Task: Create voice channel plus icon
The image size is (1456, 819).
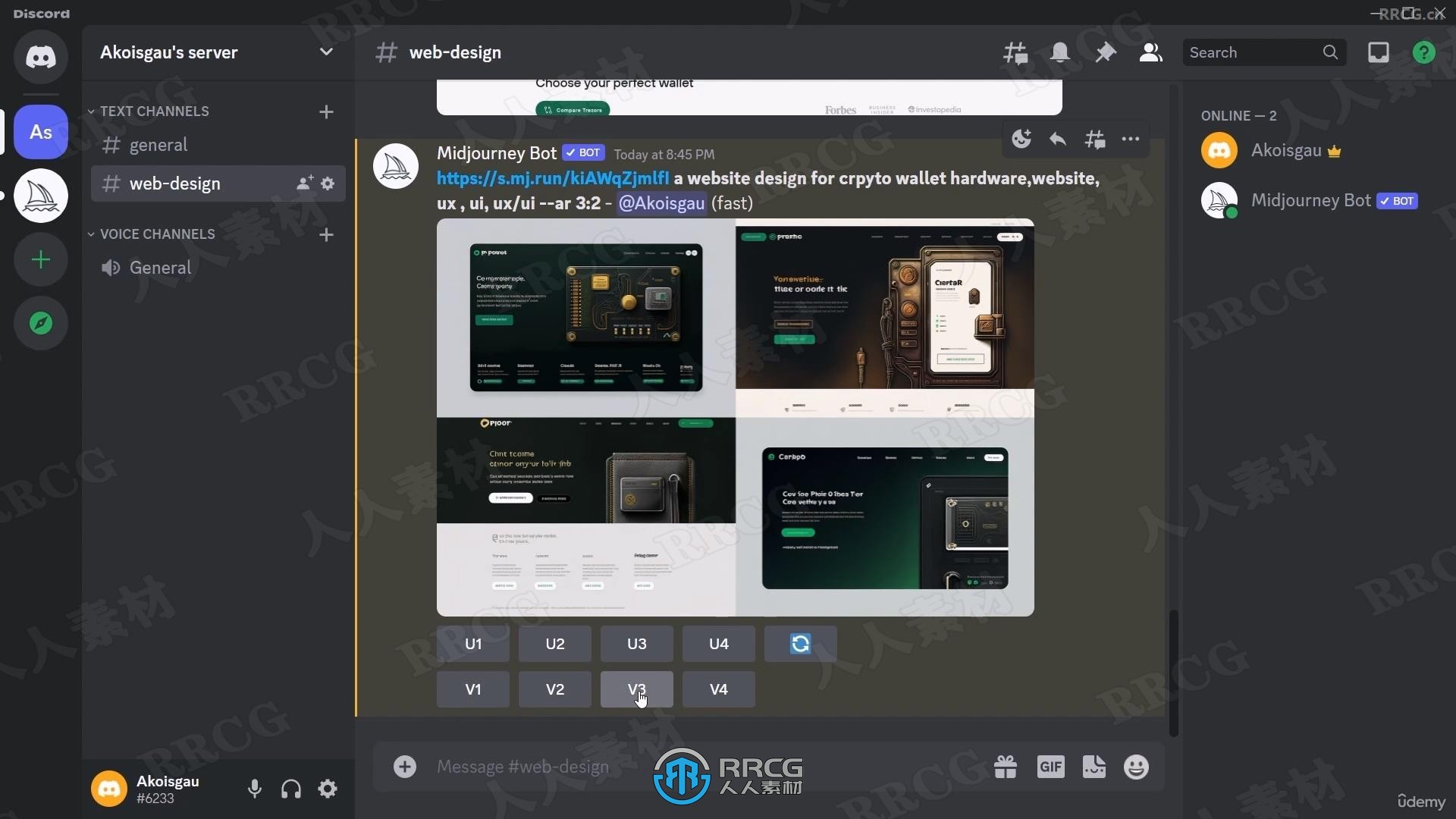Action: pyautogui.click(x=326, y=234)
